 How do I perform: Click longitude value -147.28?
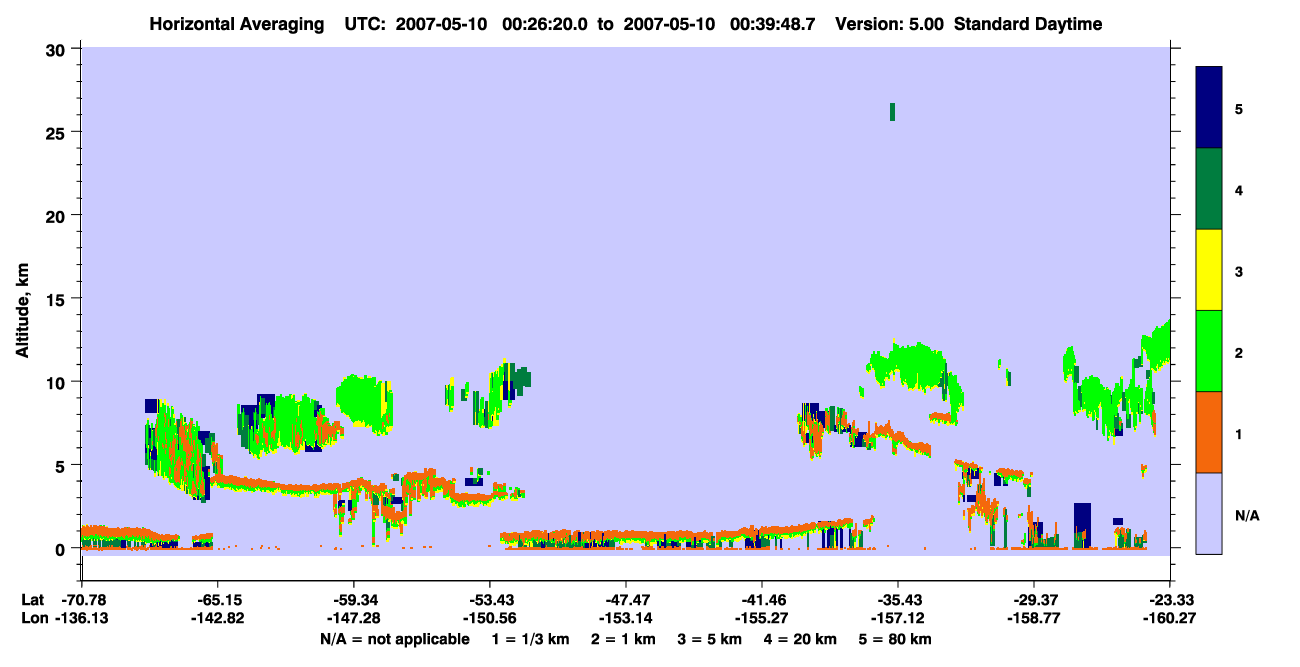(354, 619)
